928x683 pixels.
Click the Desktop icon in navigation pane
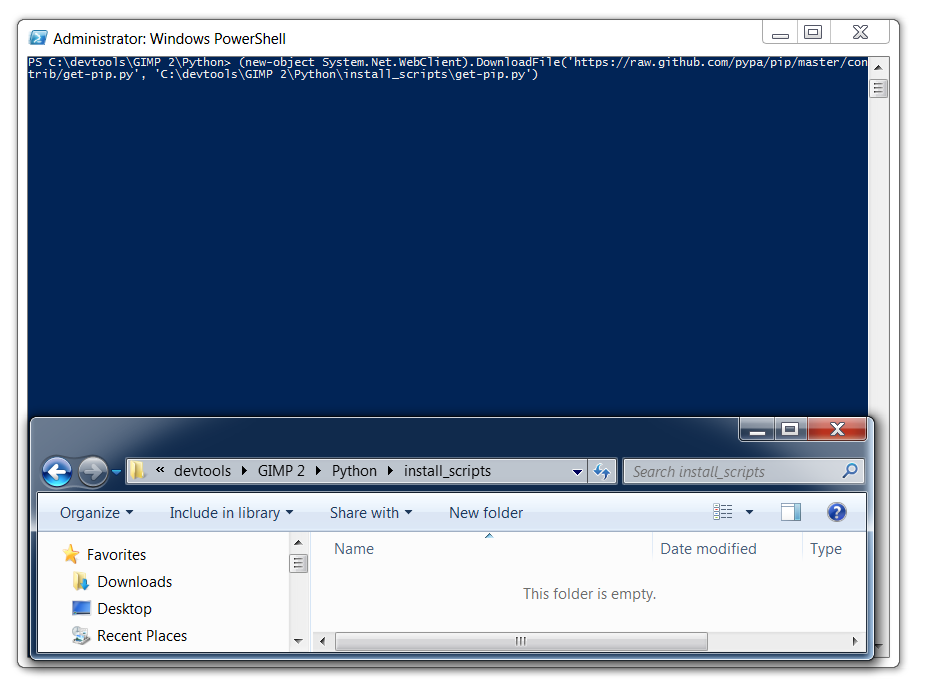[x=81, y=608]
